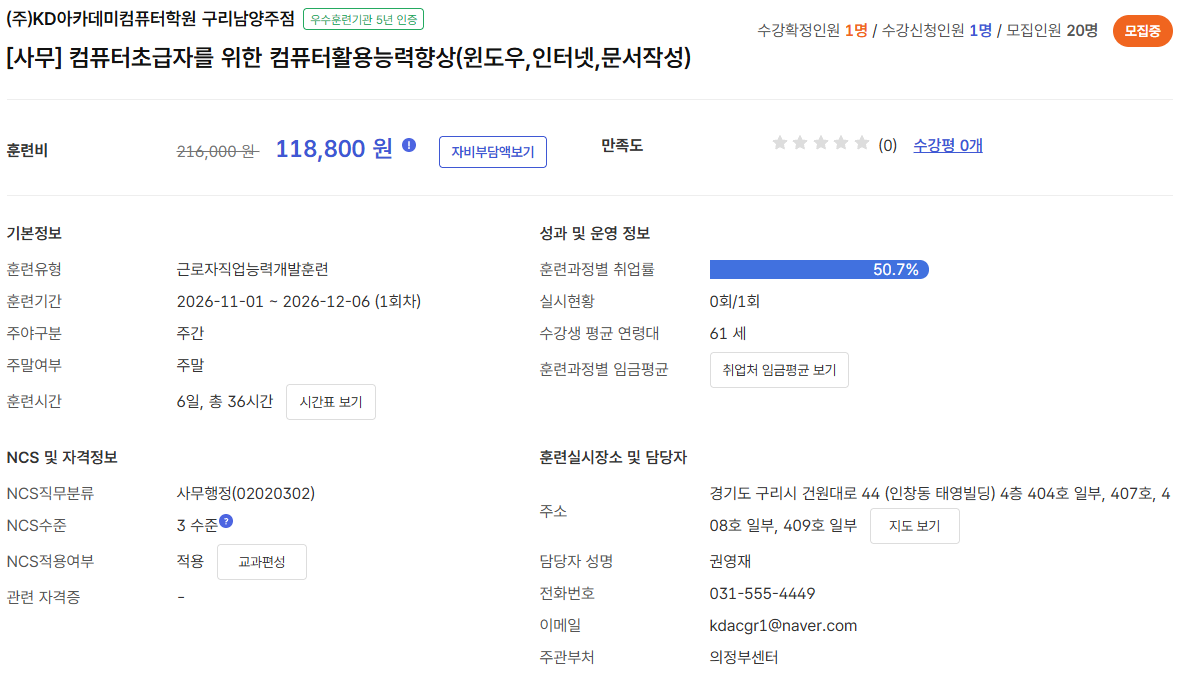Click 취업처 임금평균 보기 button
This screenshot has height=677, width=1181.
point(779,370)
